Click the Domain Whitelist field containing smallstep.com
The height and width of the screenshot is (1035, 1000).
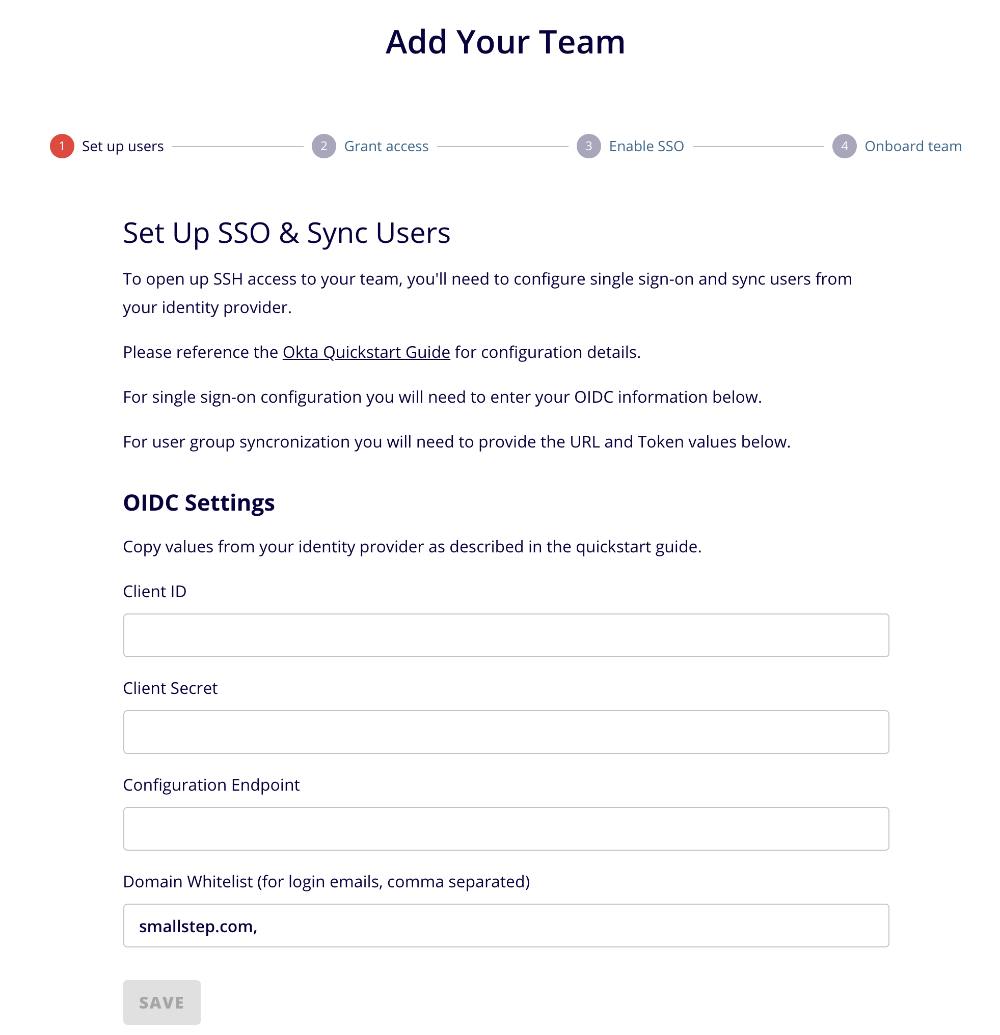505,926
